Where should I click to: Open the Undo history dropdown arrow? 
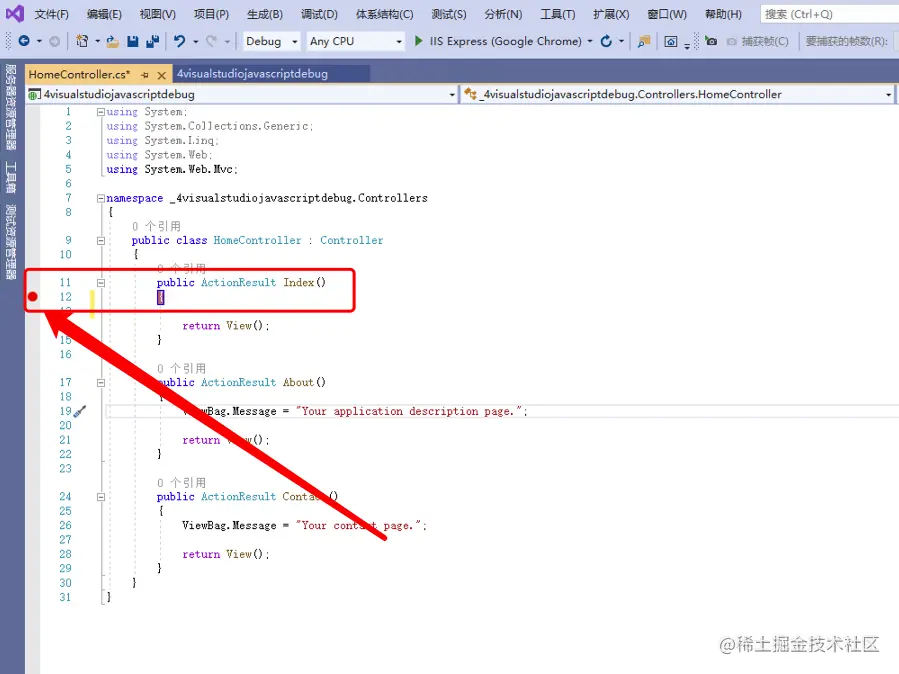(196, 41)
